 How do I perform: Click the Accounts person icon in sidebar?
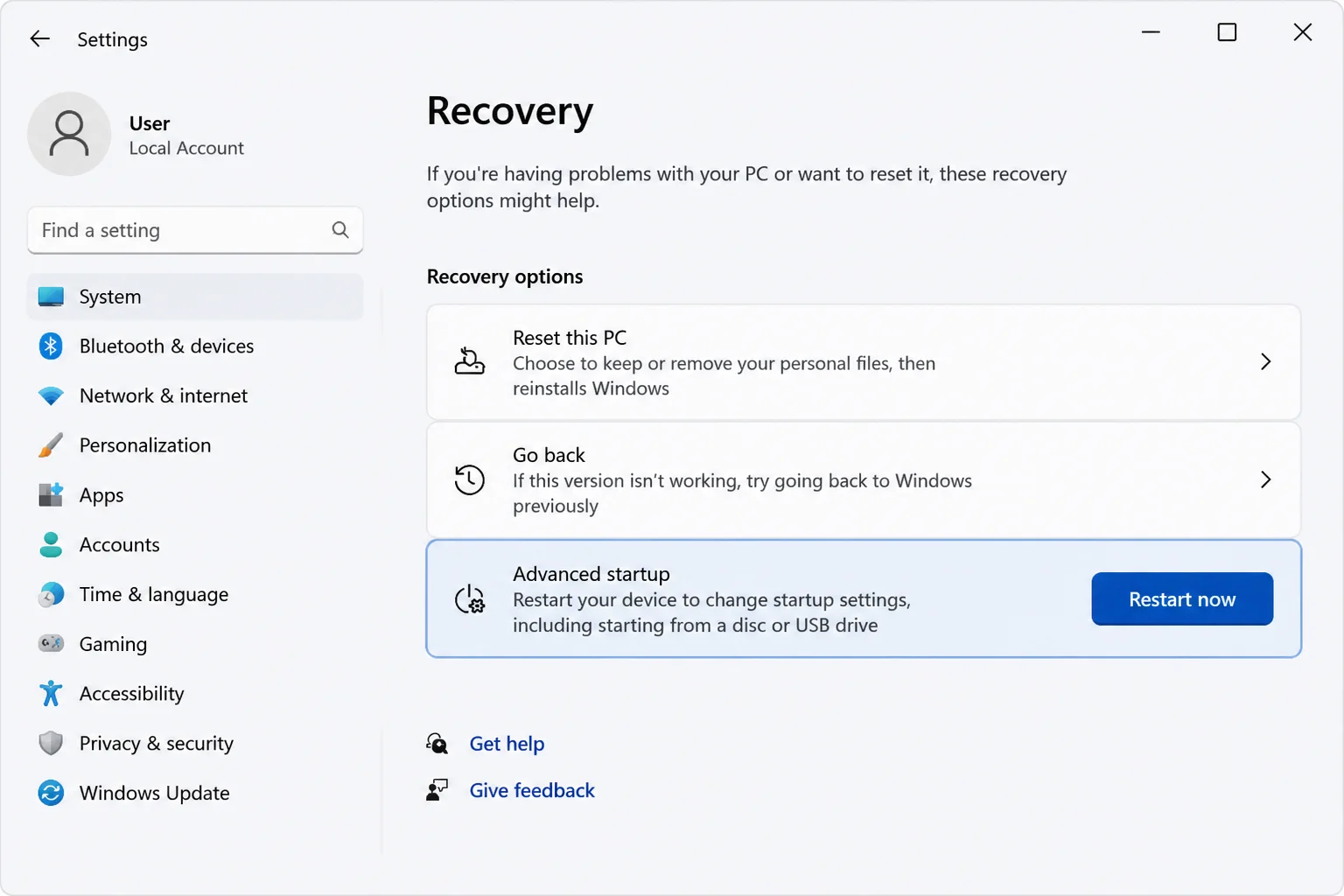[51, 544]
